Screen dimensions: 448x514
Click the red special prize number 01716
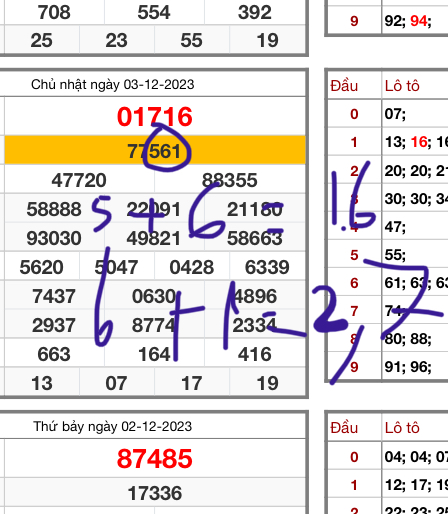155,117
